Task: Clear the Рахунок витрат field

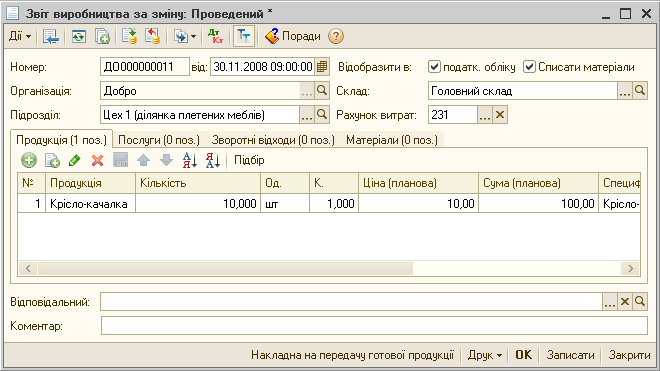Action: point(500,115)
